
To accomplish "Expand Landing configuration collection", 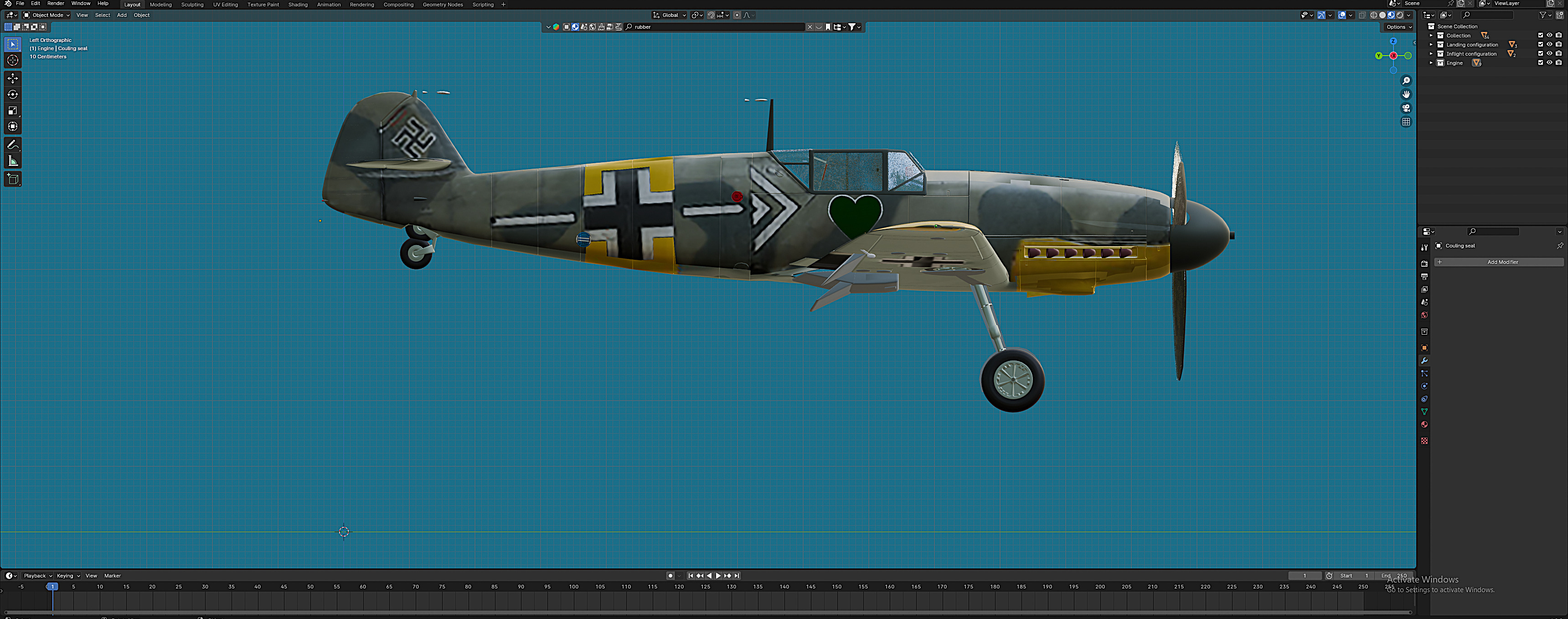I will [1431, 44].
